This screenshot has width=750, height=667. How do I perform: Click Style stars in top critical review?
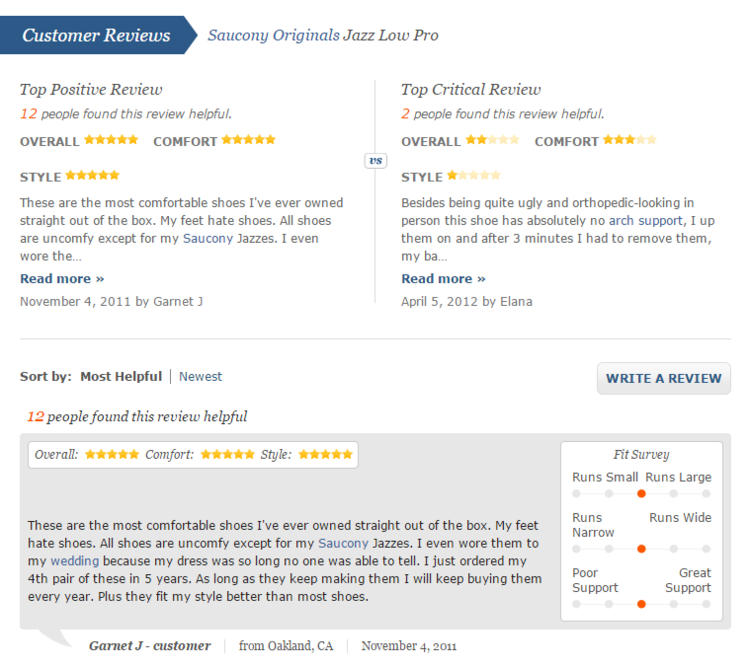pos(474,176)
